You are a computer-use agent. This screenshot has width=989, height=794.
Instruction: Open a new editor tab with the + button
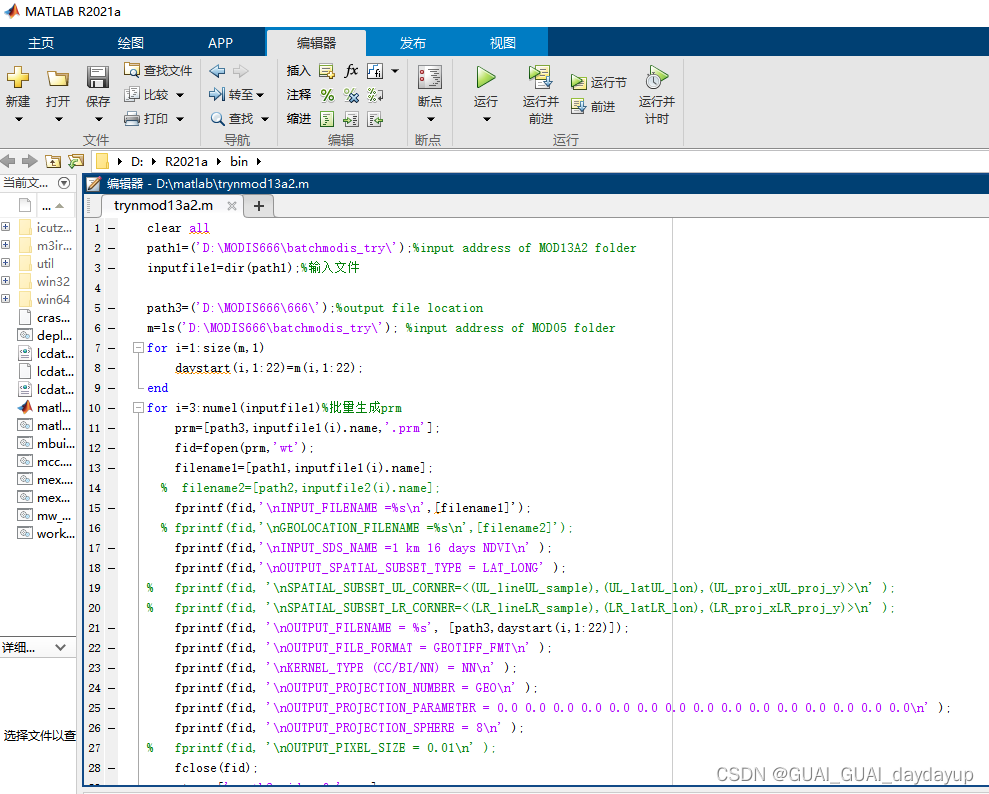(258, 204)
